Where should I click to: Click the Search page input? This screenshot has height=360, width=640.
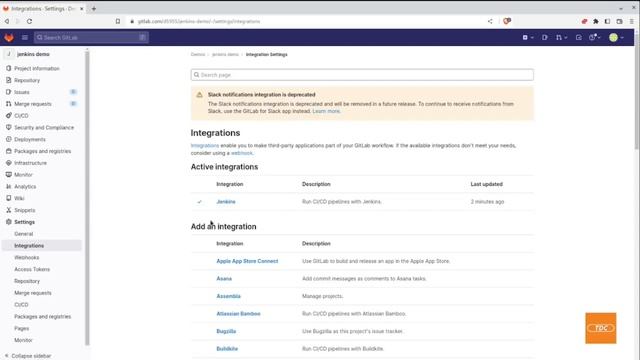pos(362,75)
